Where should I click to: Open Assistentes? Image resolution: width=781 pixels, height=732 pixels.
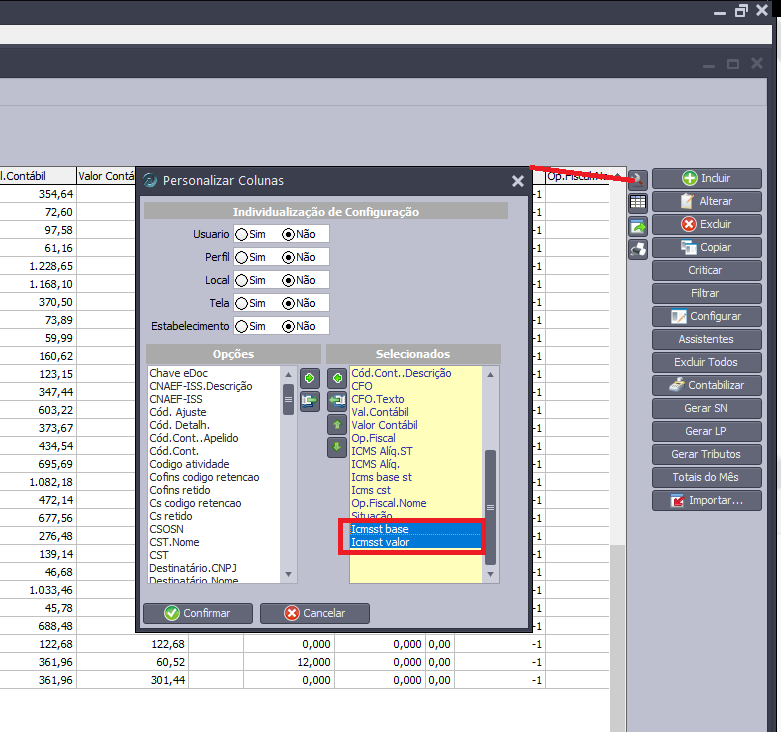pos(706,339)
